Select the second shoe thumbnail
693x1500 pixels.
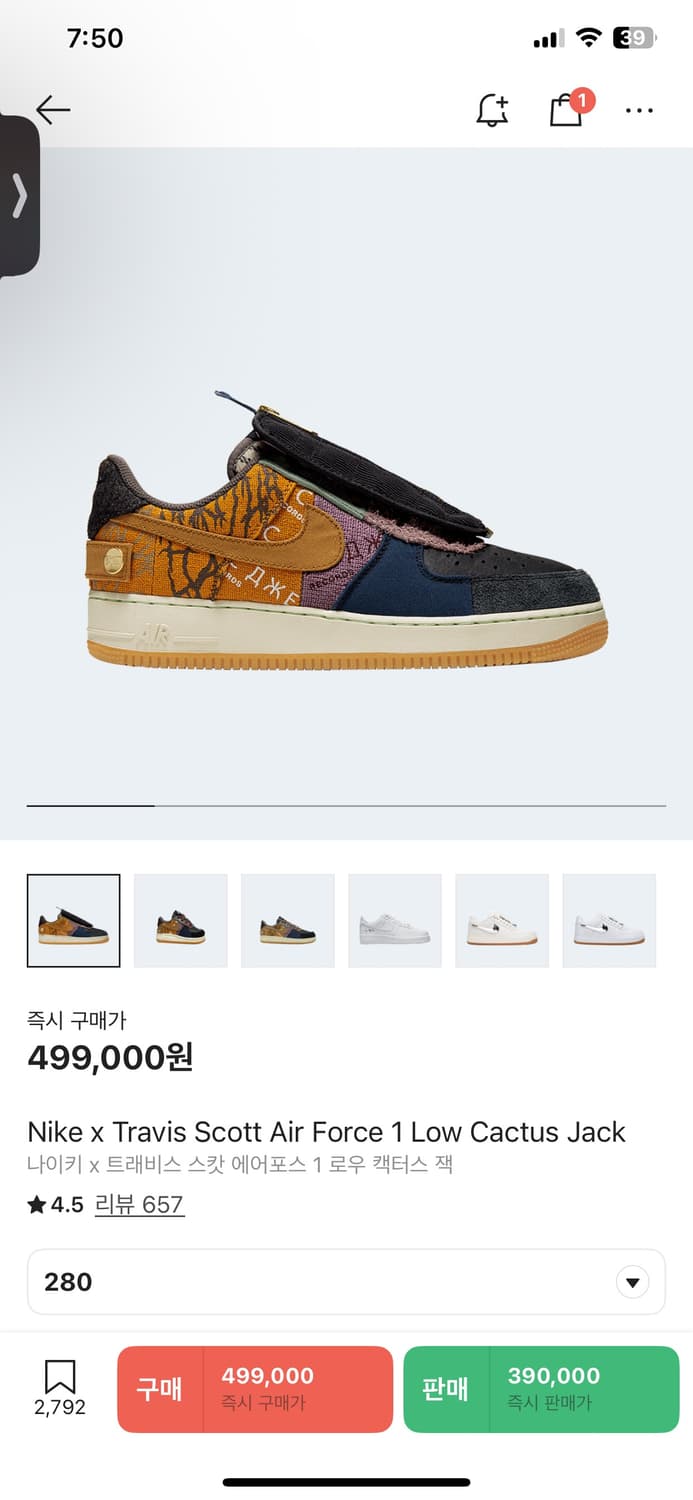(181, 921)
